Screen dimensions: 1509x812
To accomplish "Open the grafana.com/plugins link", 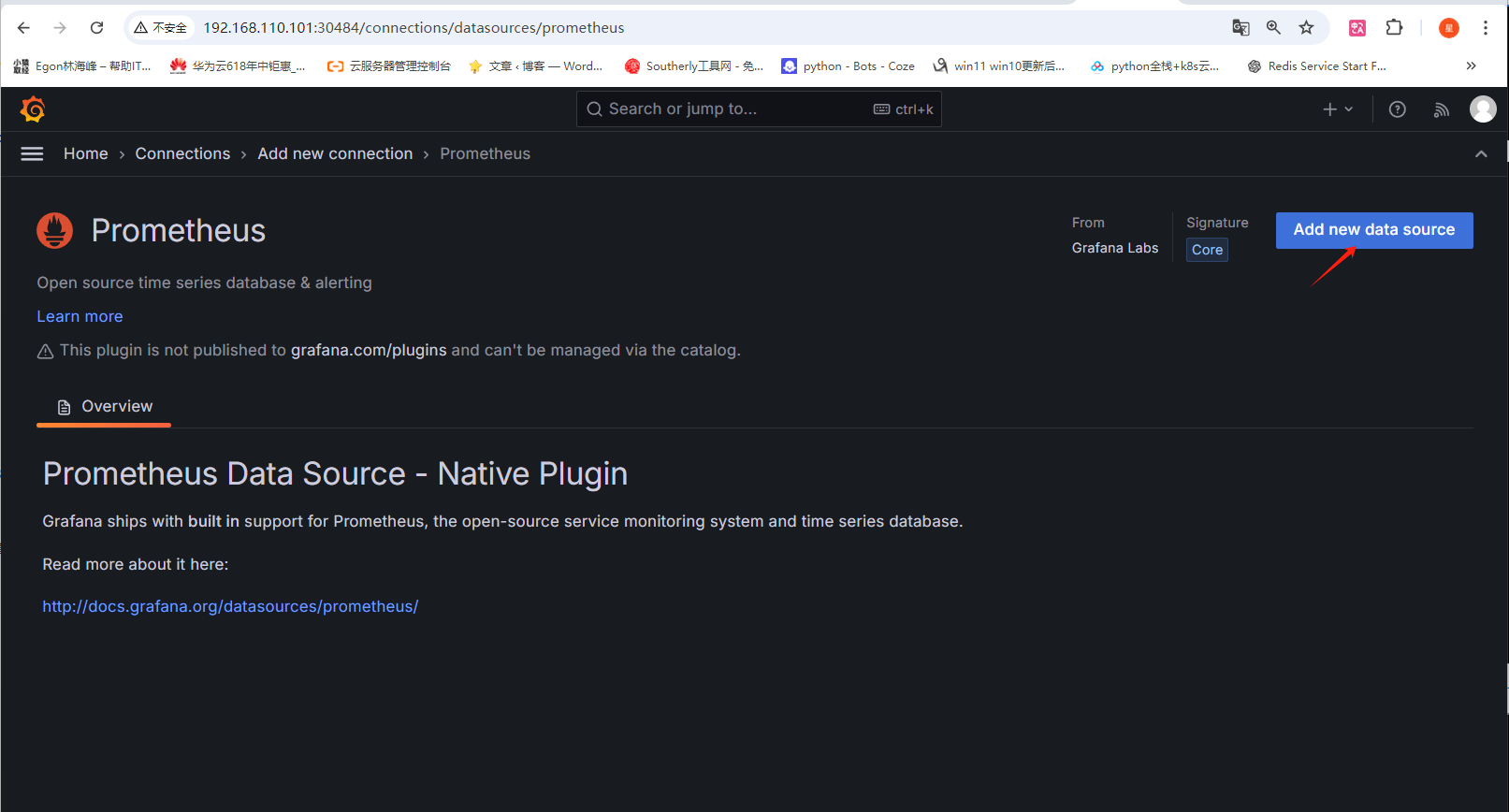I will click(369, 351).
